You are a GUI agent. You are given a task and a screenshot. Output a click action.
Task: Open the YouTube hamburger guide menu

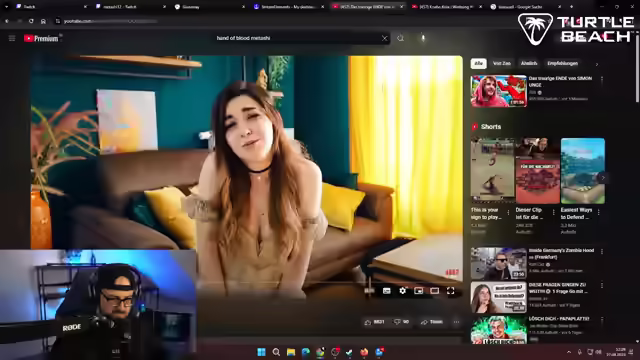[12, 38]
